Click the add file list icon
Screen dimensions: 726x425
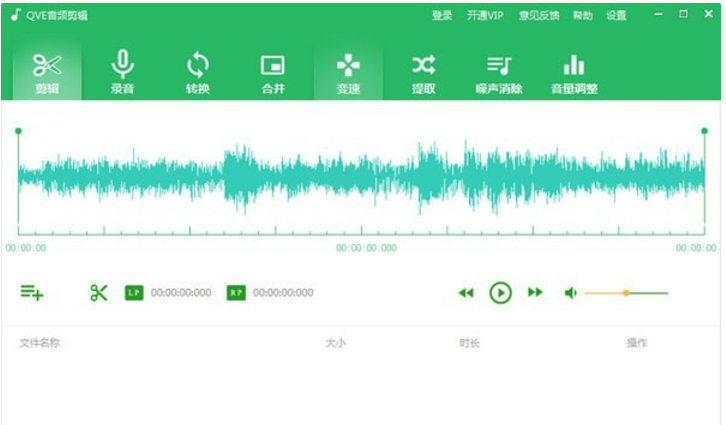[x=32, y=293]
